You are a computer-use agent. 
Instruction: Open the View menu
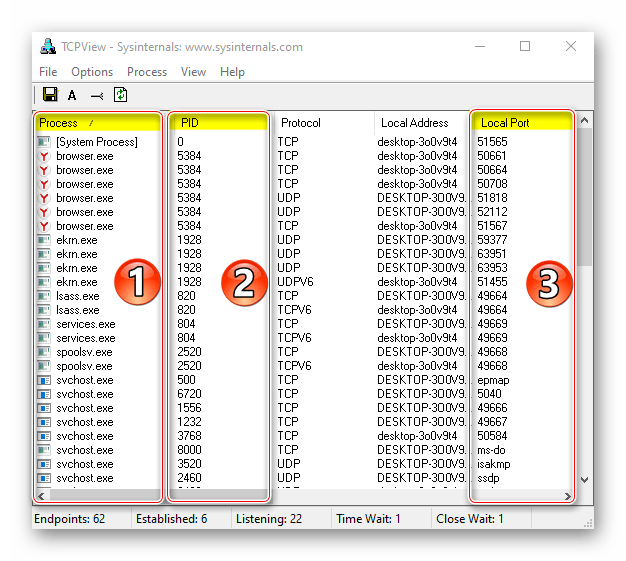(194, 72)
